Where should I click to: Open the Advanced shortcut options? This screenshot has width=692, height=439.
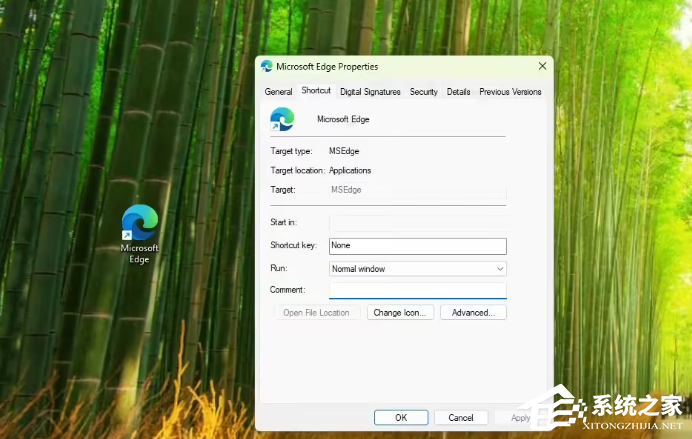(x=473, y=313)
